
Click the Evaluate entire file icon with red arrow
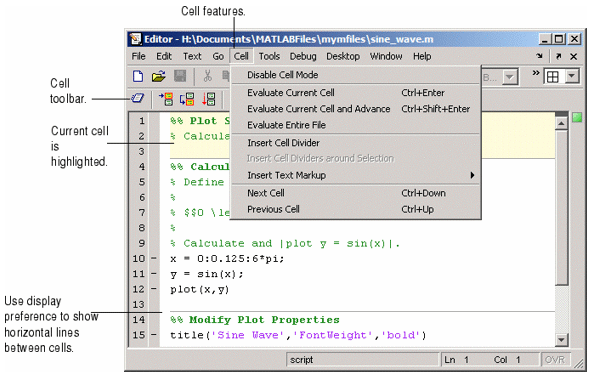point(208,99)
